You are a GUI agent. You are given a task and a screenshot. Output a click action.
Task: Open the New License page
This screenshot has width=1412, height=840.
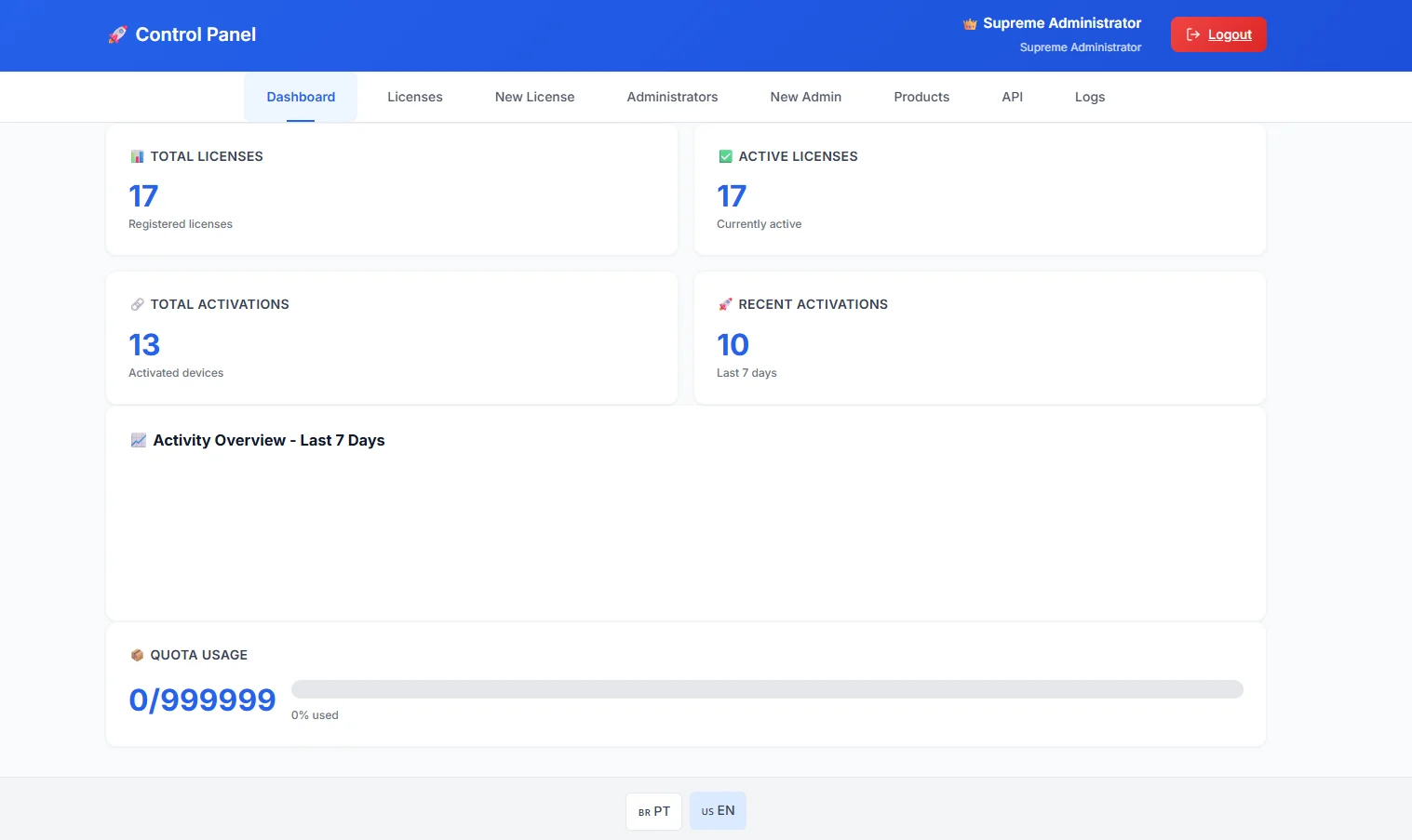tap(534, 97)
